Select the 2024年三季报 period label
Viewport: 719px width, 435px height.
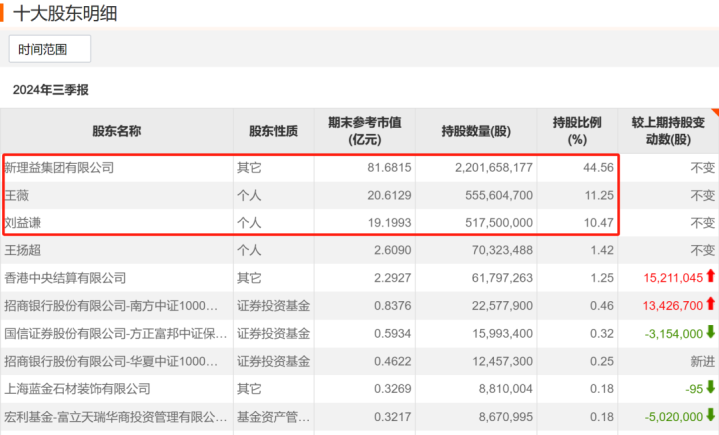[50, 90]
